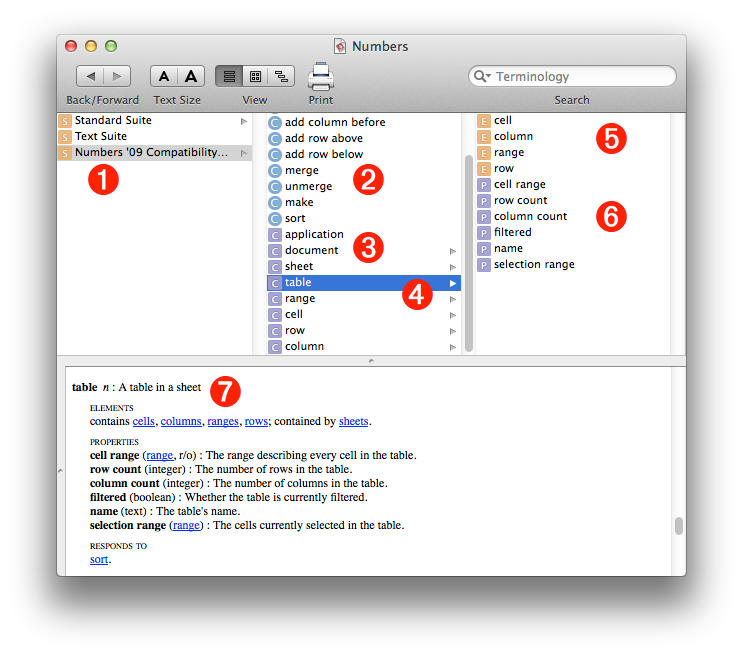Click the yellow minimize button

91,46
